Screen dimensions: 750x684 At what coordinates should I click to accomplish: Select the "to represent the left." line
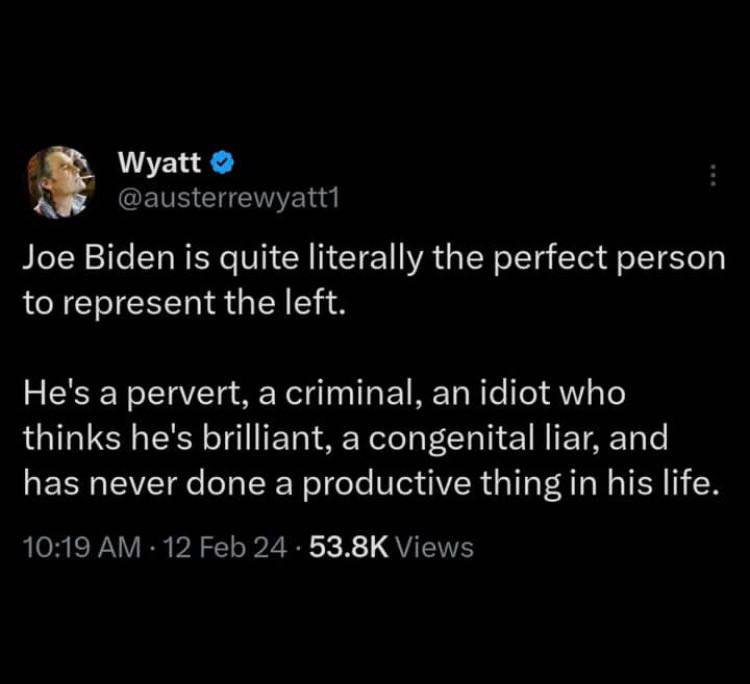click(x=184, y=301)
